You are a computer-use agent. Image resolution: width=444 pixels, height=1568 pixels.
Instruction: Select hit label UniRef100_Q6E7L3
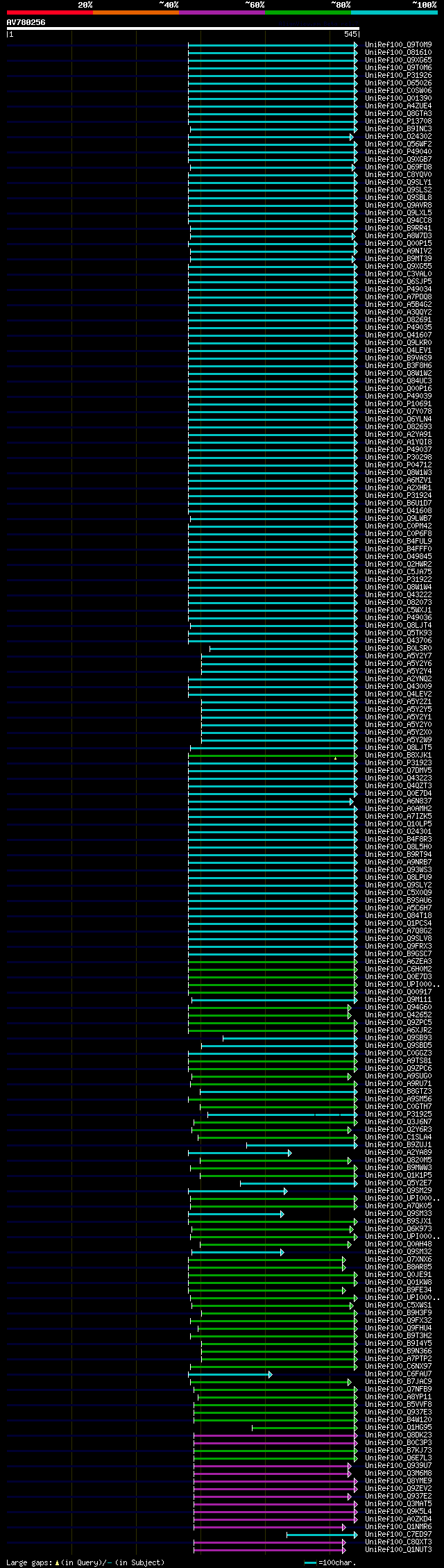(x=398, y=1458)
